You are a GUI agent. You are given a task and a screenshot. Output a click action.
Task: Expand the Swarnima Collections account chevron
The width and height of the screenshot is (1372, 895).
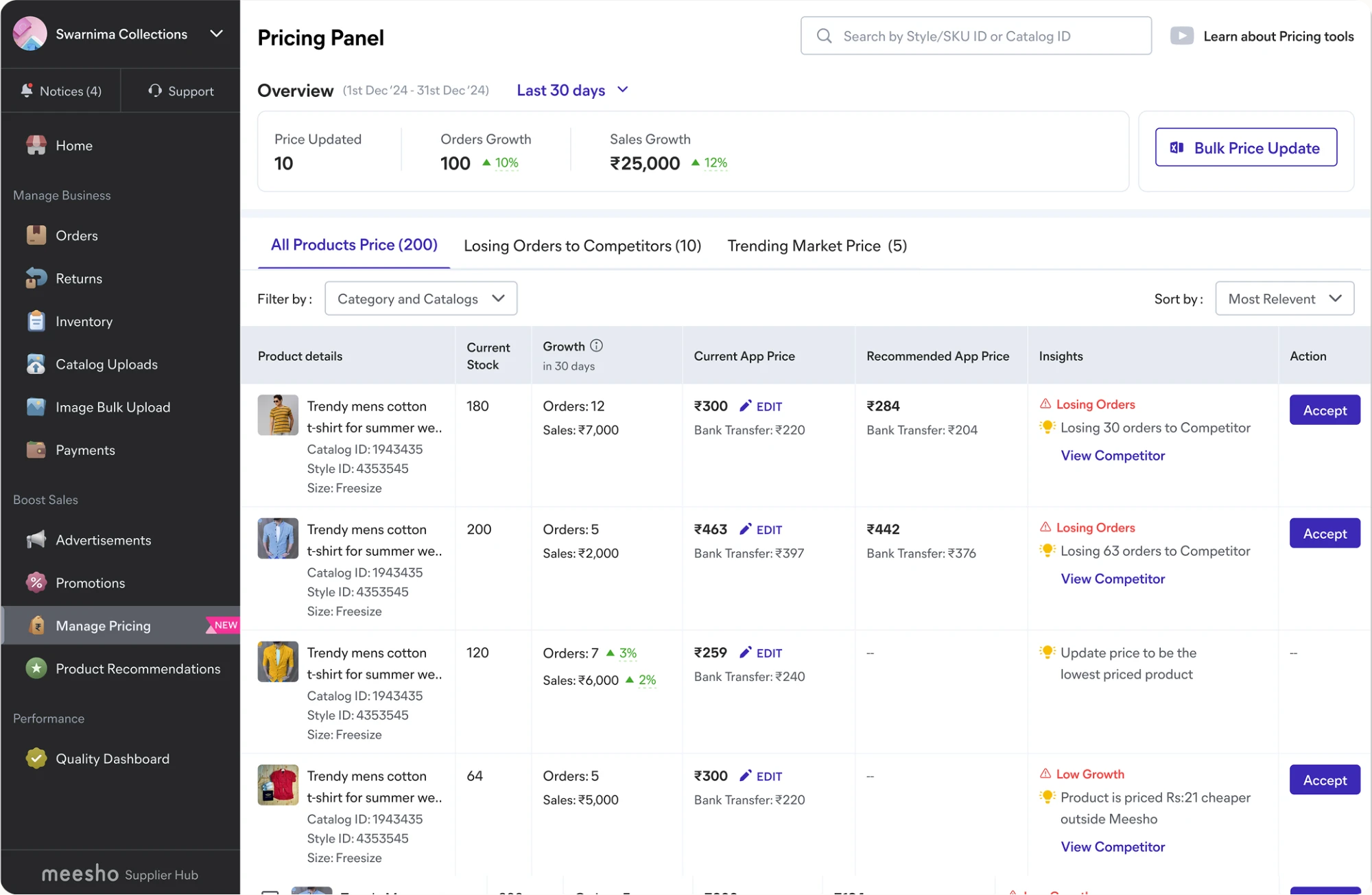pyautogui.click(x=216, y=34)
